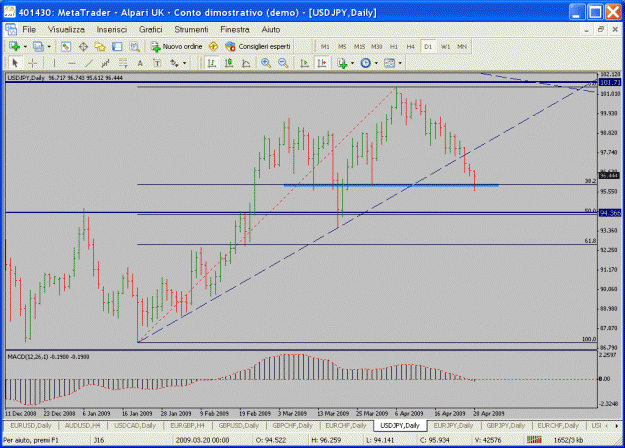Screen dimensions: 625x448
Task: Open the Profiles toolbar icon
Action: pyautogui.click(x=38, y=47)
